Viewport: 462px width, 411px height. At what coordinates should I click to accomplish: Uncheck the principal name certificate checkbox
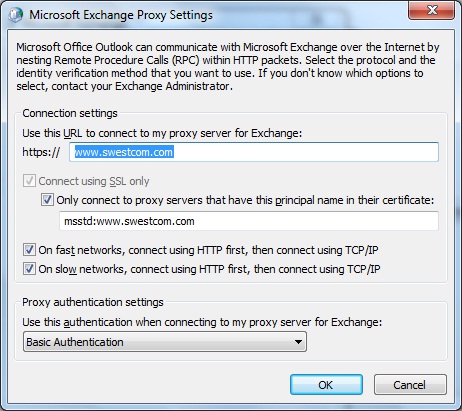click(47, 200)
